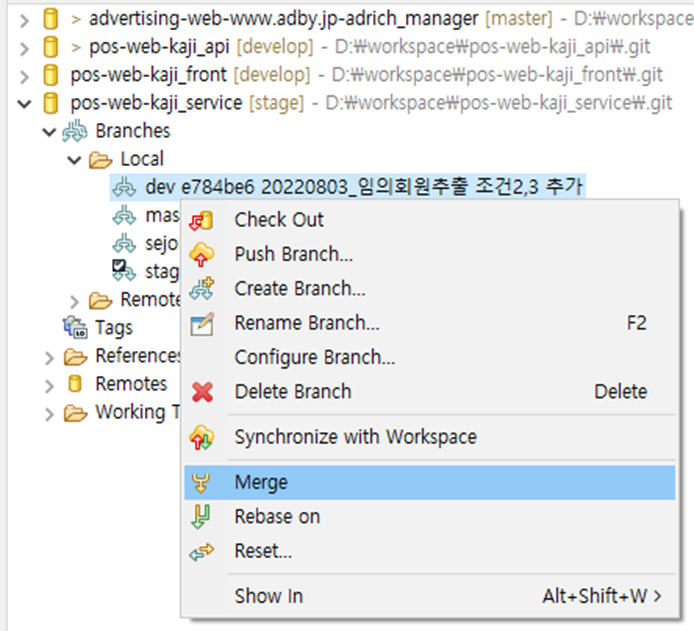694x631 pixels.
Task: Click the Push Branch cloud icon
Action: (201, 254)
